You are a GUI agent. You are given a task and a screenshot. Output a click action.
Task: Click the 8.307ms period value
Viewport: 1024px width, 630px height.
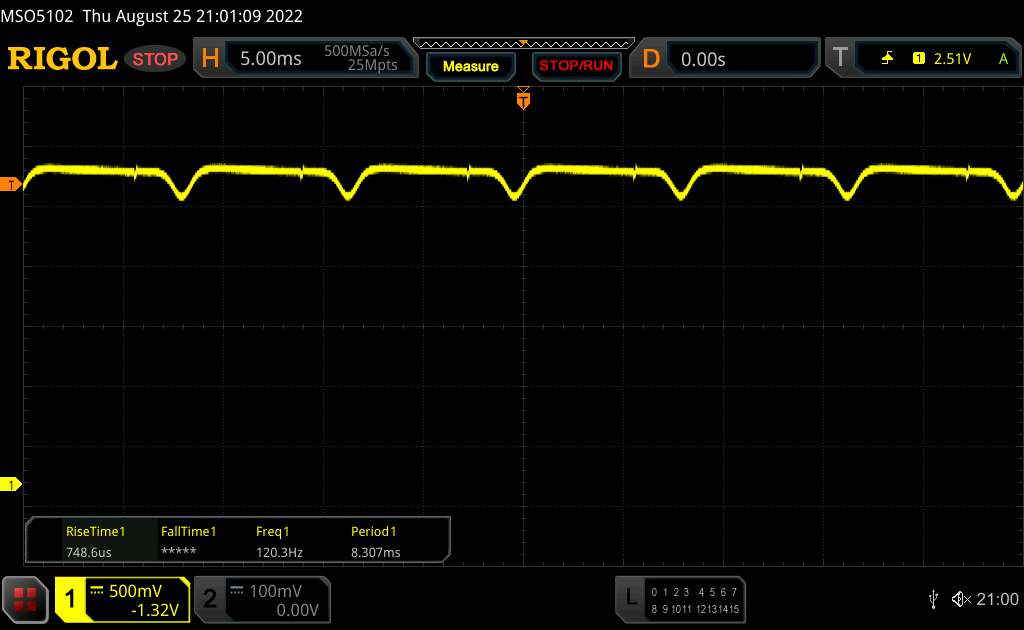(x=376, y=552)
